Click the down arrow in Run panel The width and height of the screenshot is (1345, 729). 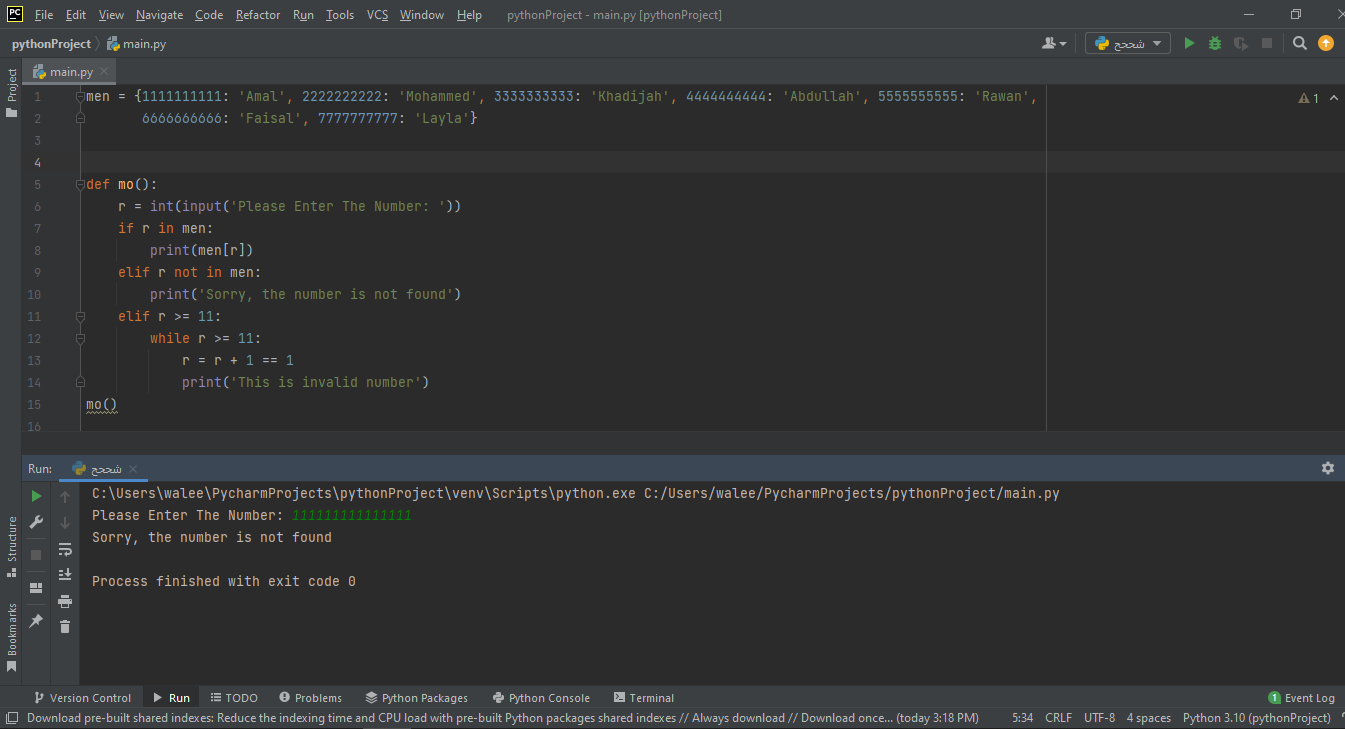pyautogui.click(x=65, y=522)
